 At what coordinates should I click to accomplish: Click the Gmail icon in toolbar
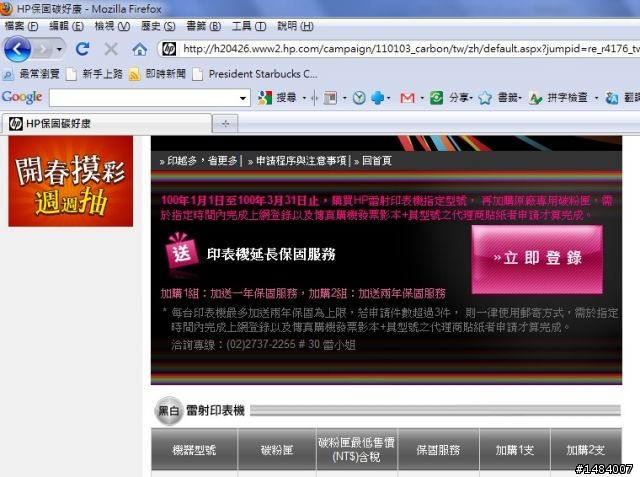[407, 98]
